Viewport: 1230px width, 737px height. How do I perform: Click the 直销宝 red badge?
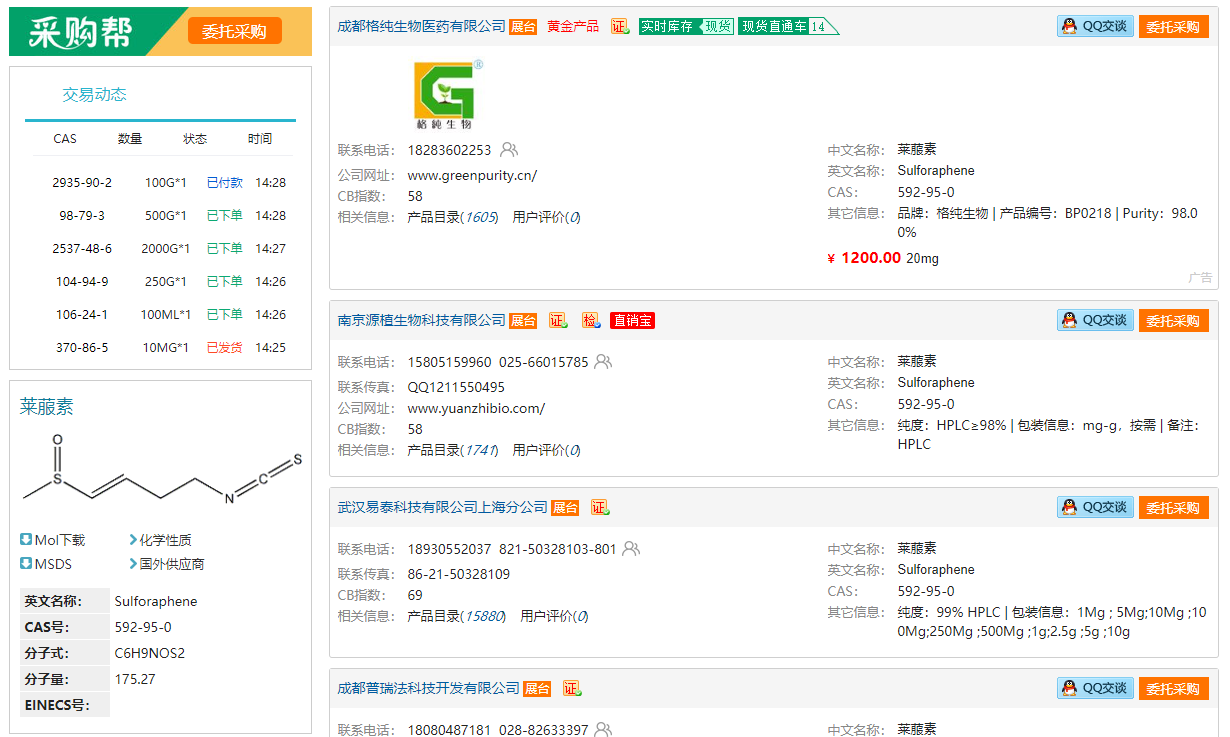[x=632, y=321]
